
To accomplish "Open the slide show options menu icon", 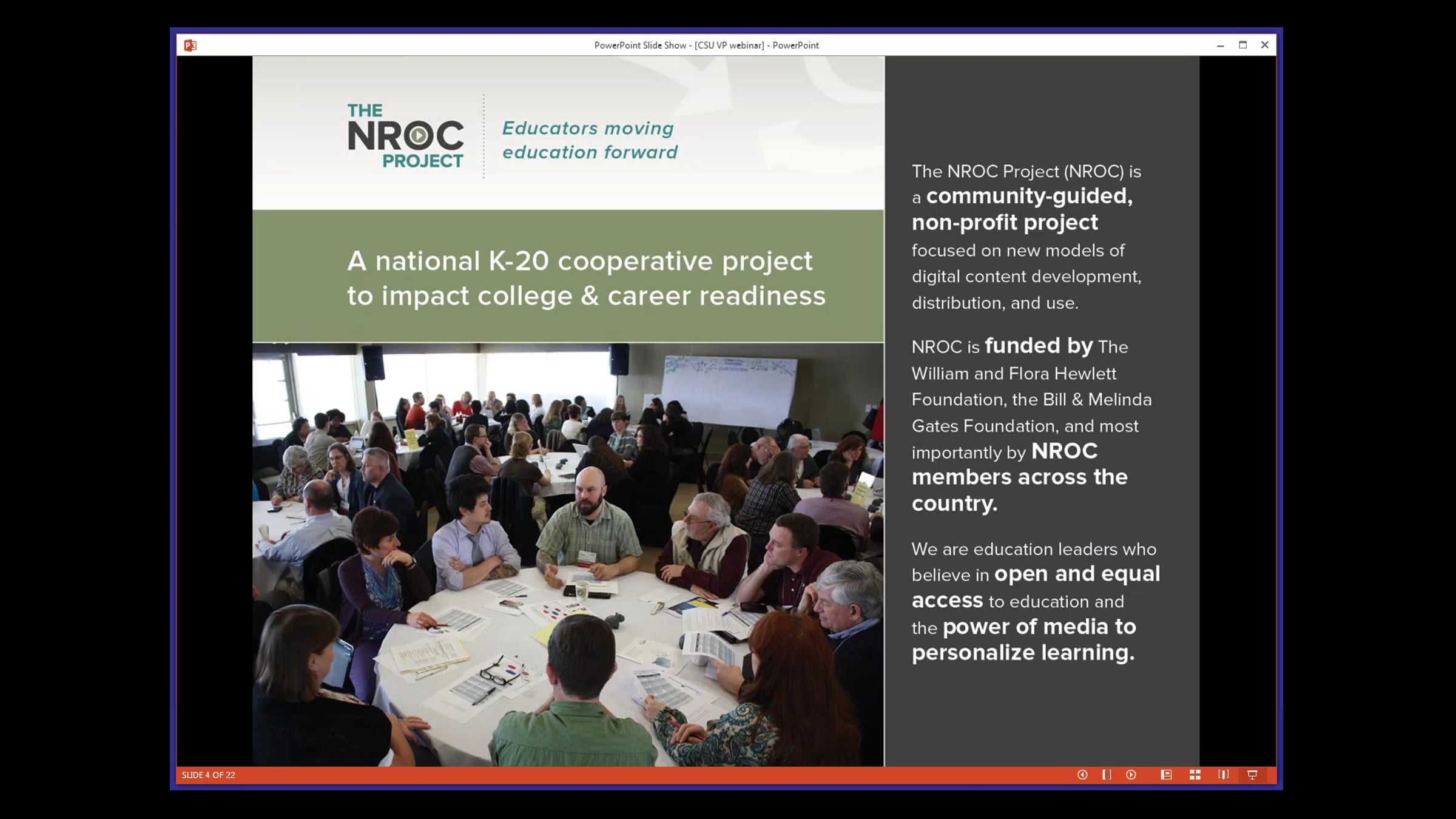I will click(x=1107, y=775).
